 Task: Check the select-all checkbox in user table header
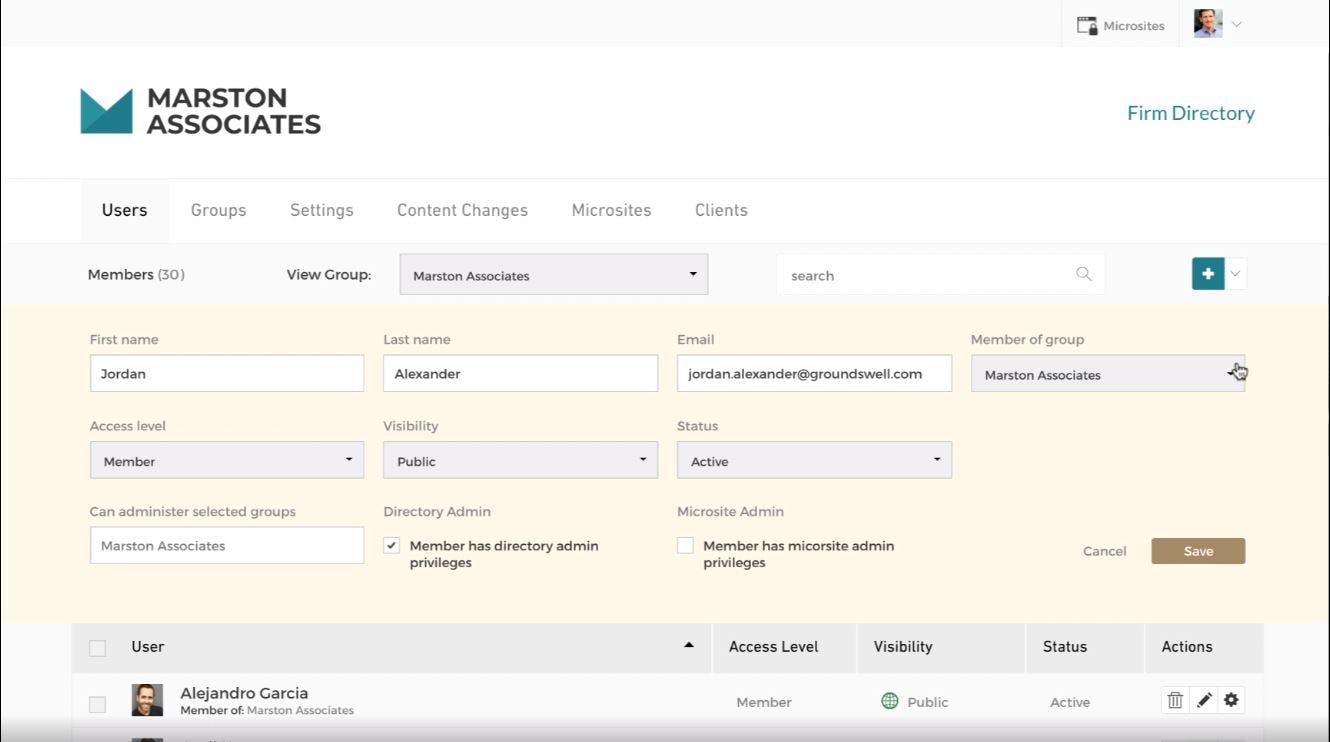[97, 647]
